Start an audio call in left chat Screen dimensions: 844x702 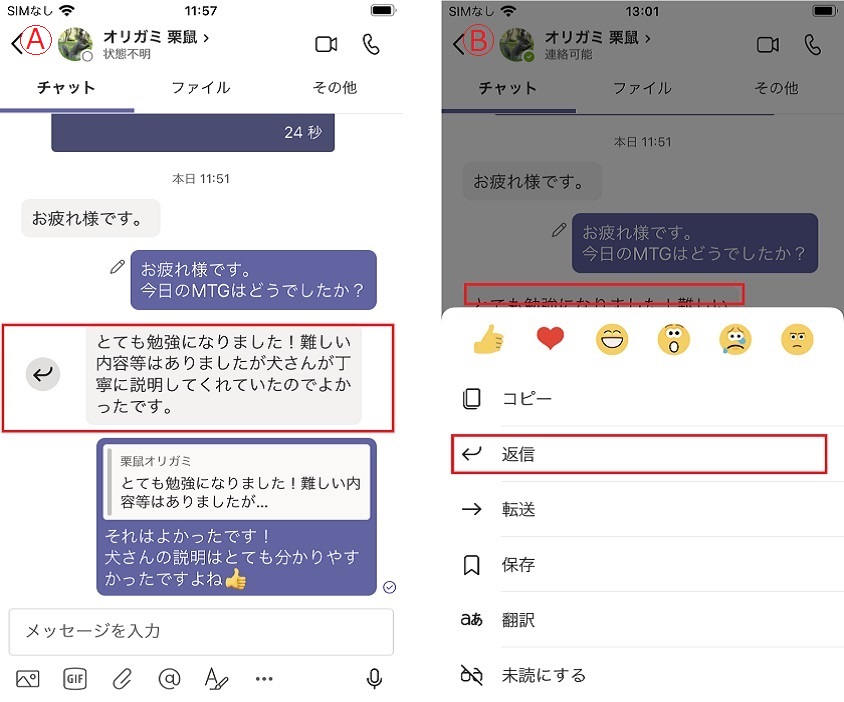[x=371, y=44]
